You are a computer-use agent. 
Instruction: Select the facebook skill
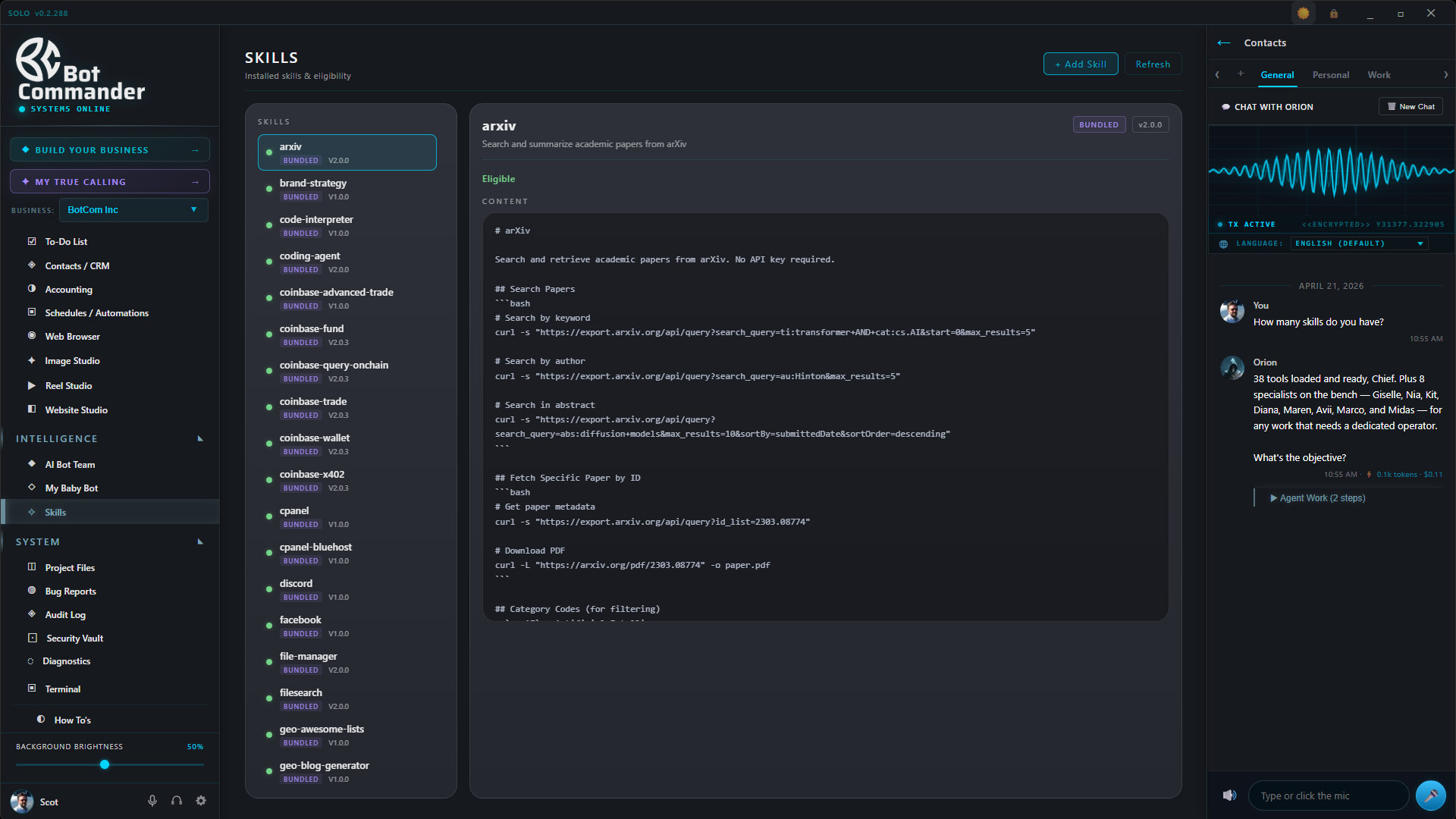(x=347, y=626)
